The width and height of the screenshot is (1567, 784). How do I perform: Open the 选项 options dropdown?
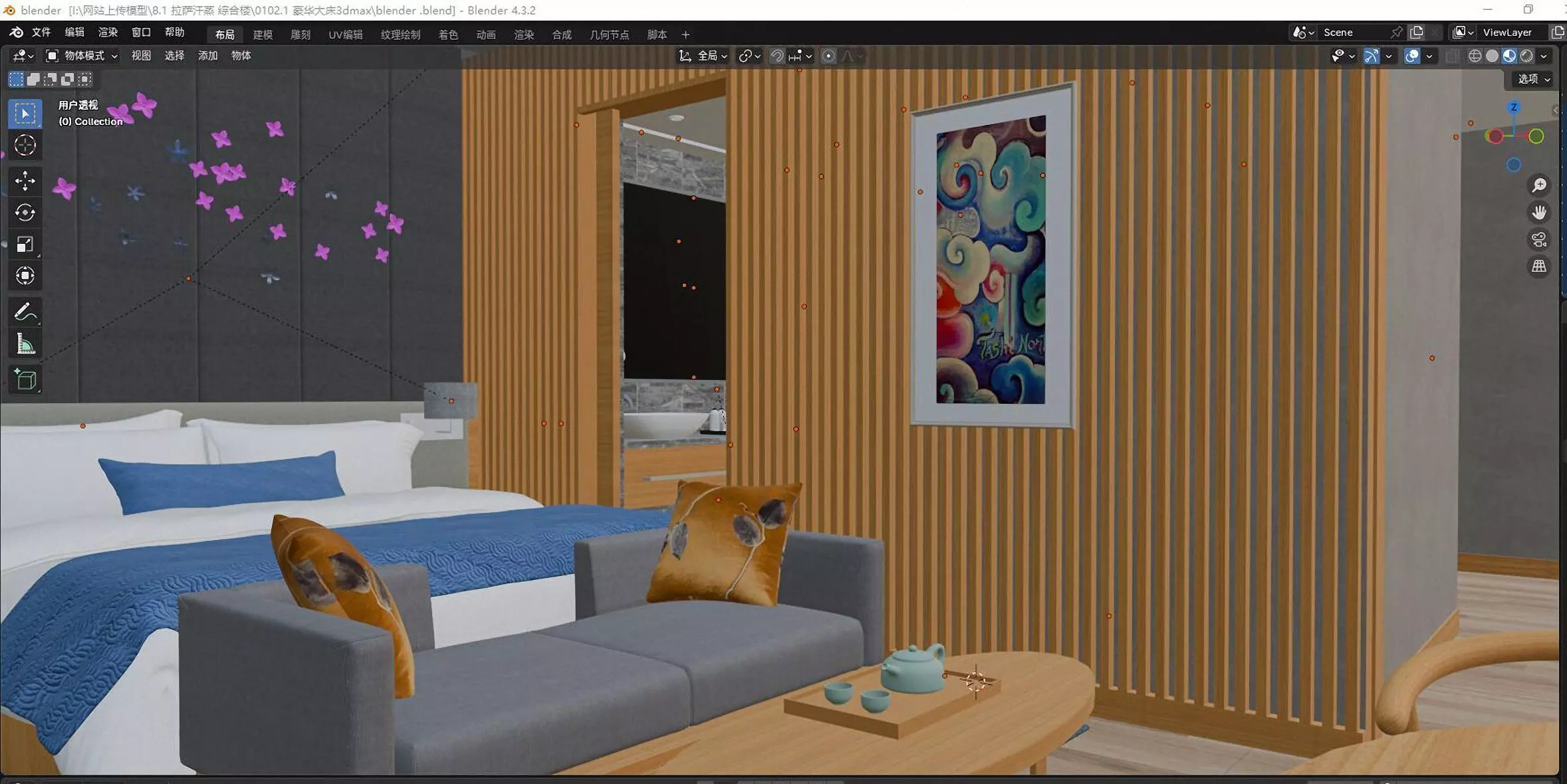coord(1534,79)
